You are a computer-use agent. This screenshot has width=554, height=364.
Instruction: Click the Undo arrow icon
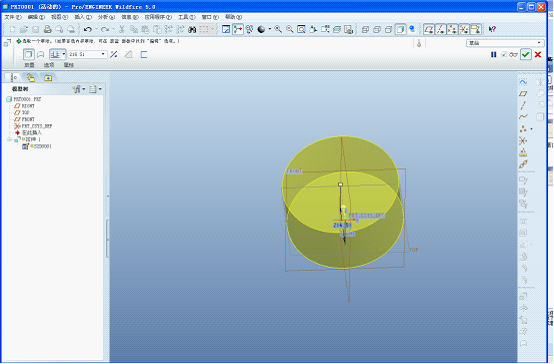tap(88, 29)
